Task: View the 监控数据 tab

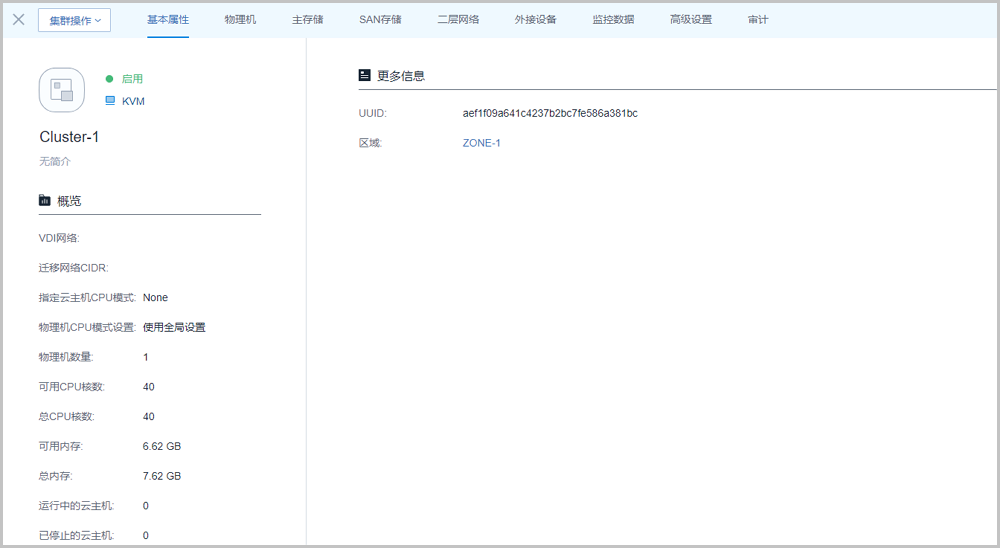Action: tap(613, 19)
